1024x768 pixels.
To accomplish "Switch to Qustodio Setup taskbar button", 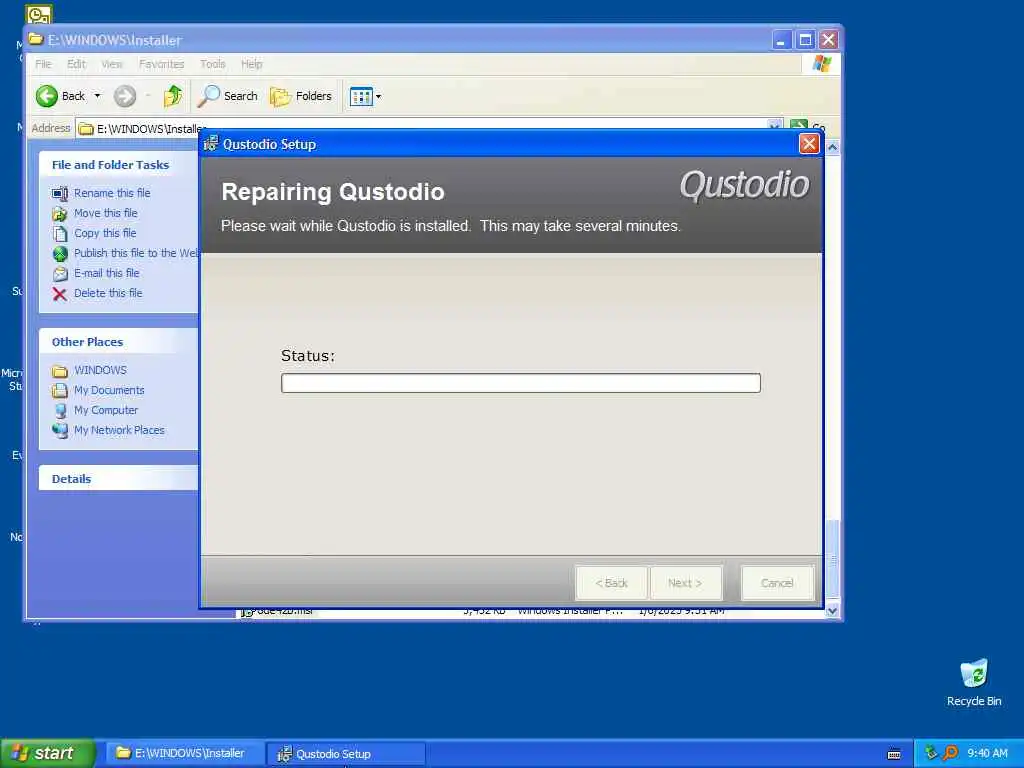I will [346, 754].
